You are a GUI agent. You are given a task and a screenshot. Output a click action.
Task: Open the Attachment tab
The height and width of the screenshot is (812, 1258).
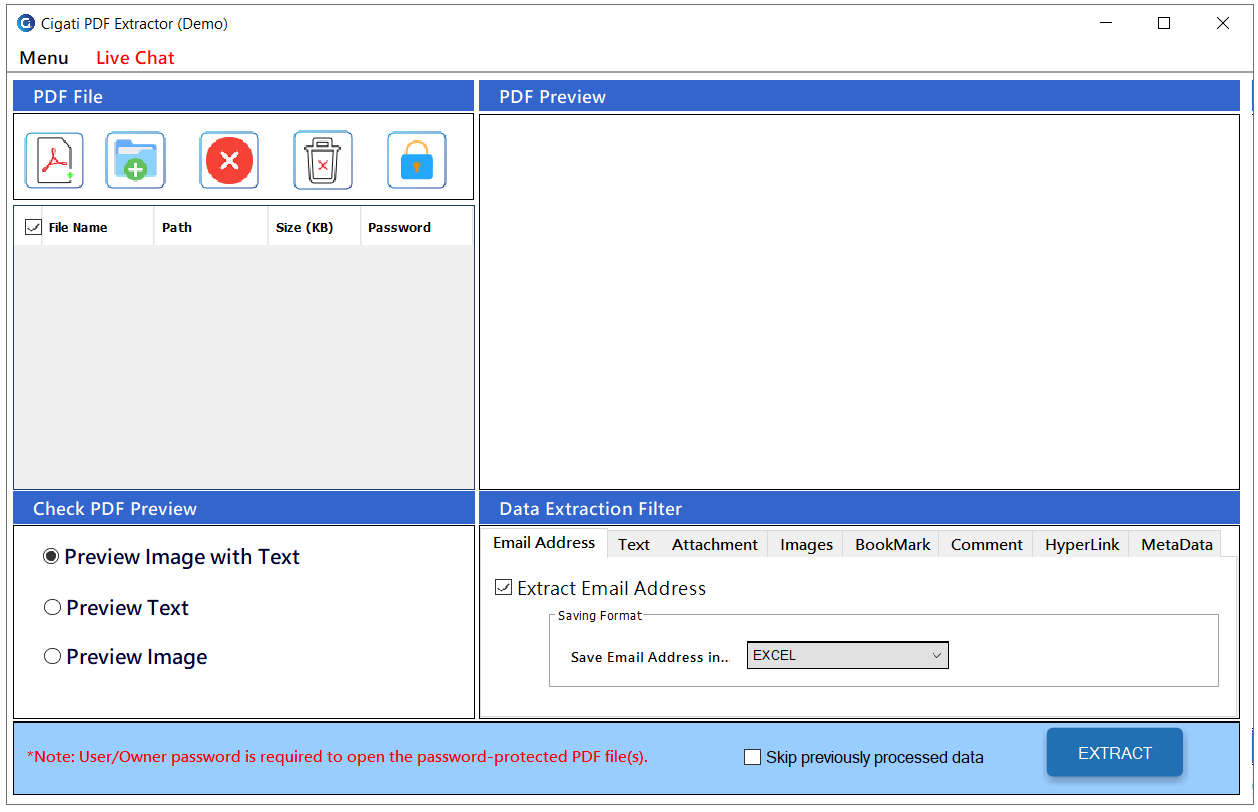[x=714, y=544]
